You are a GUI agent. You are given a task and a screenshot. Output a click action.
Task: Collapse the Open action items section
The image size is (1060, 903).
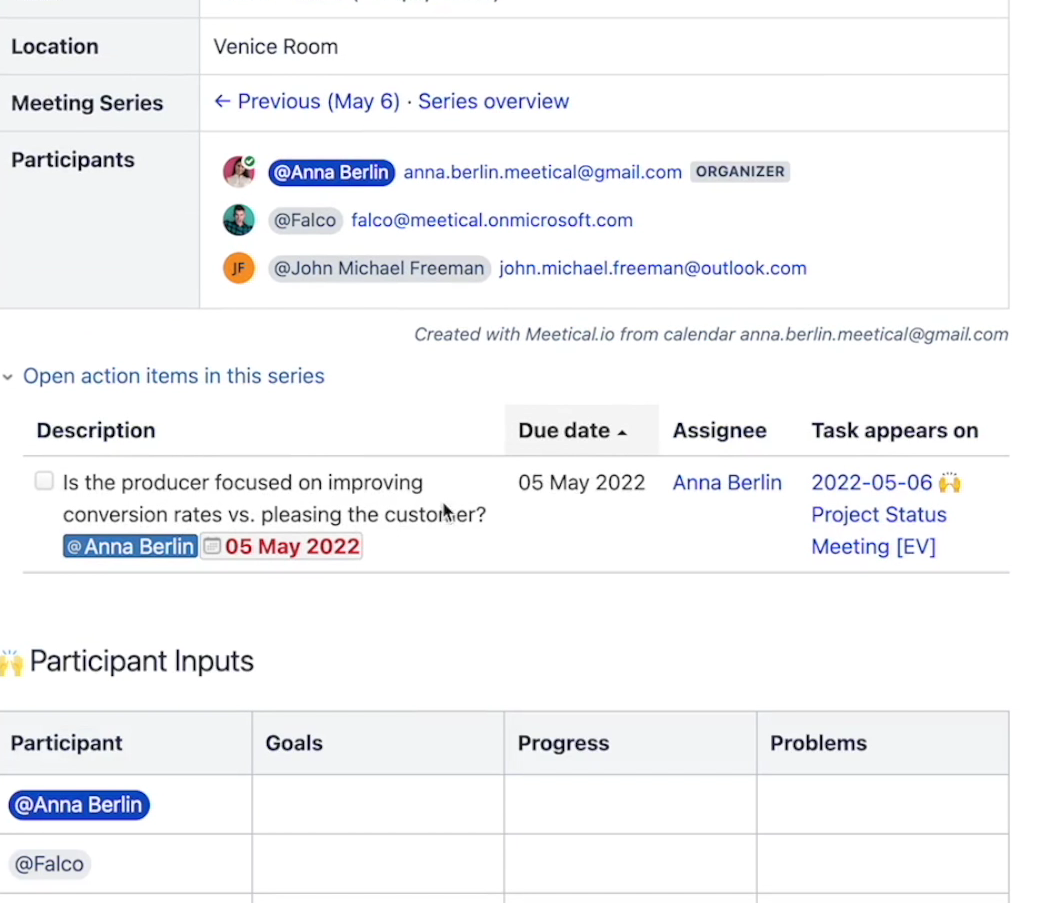9,377
